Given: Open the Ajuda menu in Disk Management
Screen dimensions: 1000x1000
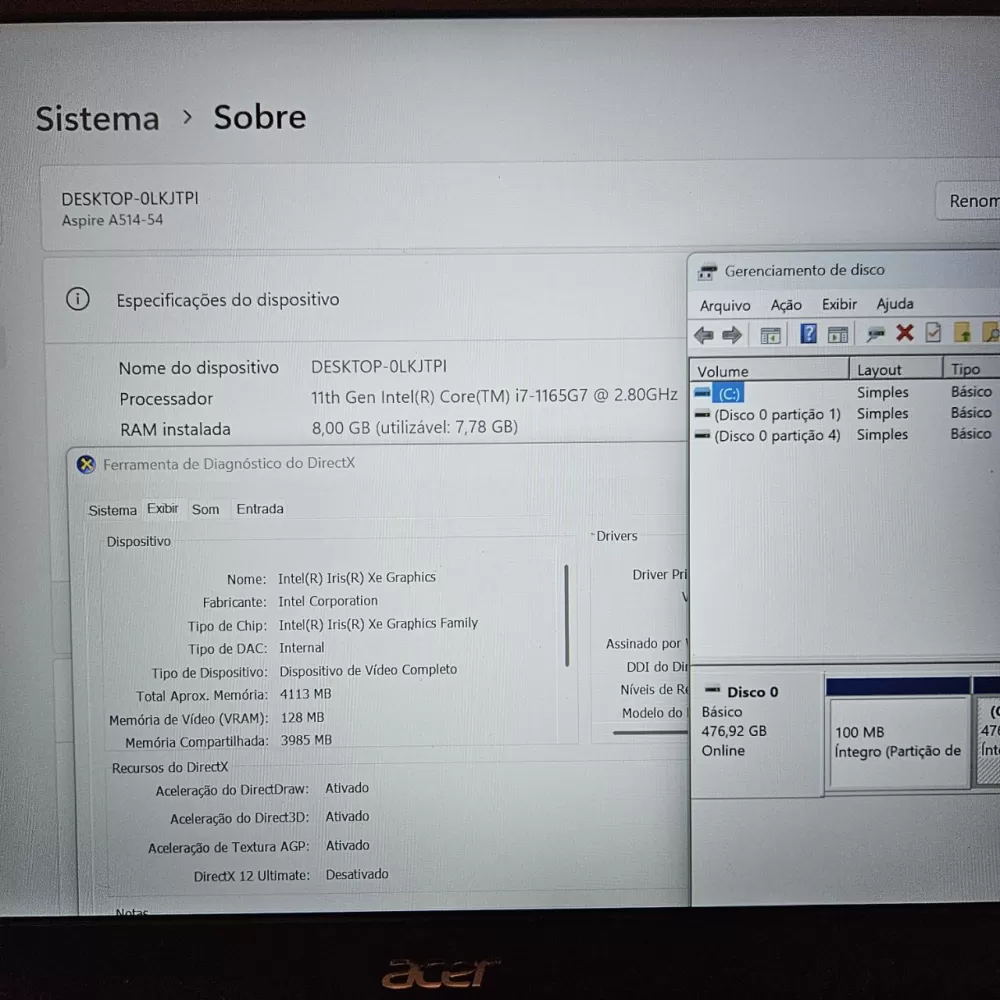Looking at the screenshot, I should click(895, 304).
